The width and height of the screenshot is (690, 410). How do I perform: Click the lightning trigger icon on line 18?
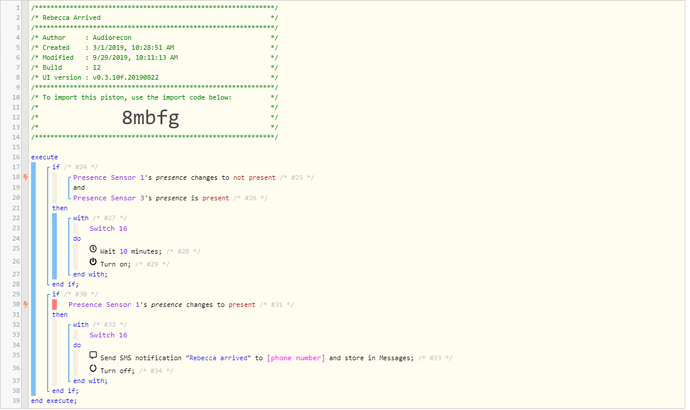tap(26, 177)
